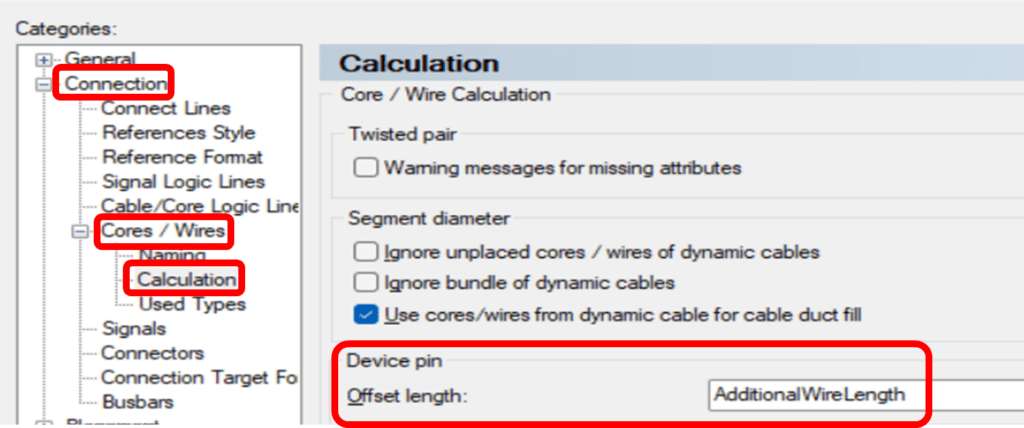Open the Connectors category
The height and width of the screenshot is (428, 1024).
[152, 352]
